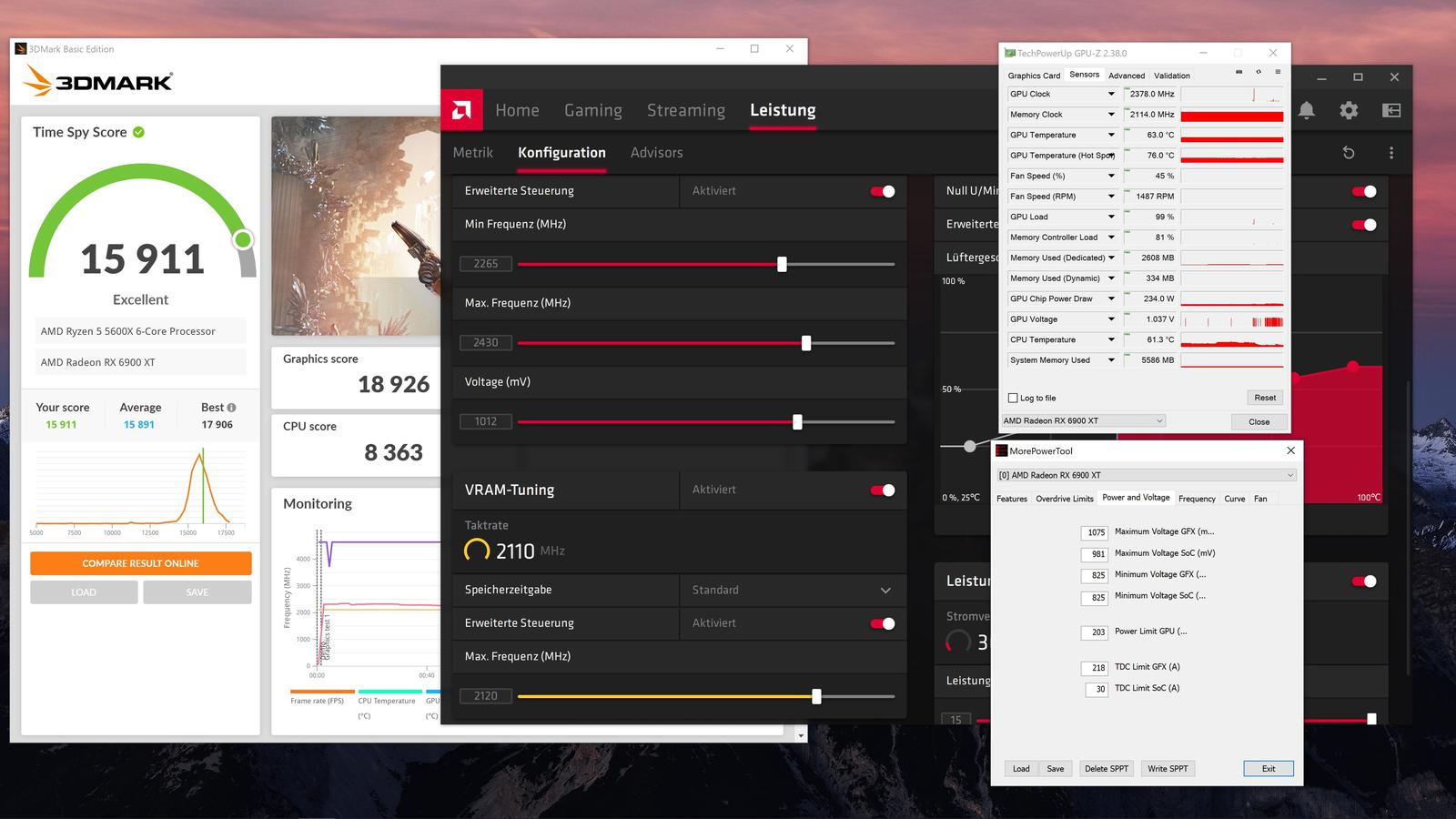The height and width of the screenshot is (819, 1456).
Task: Toggle the Null U/Min switch
Action: tap(1364, 191)
